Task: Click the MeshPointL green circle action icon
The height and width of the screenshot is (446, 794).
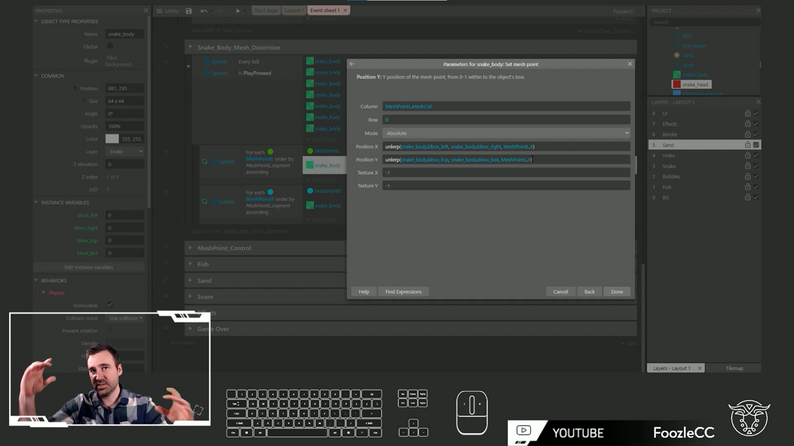Action: click(310, 151)
